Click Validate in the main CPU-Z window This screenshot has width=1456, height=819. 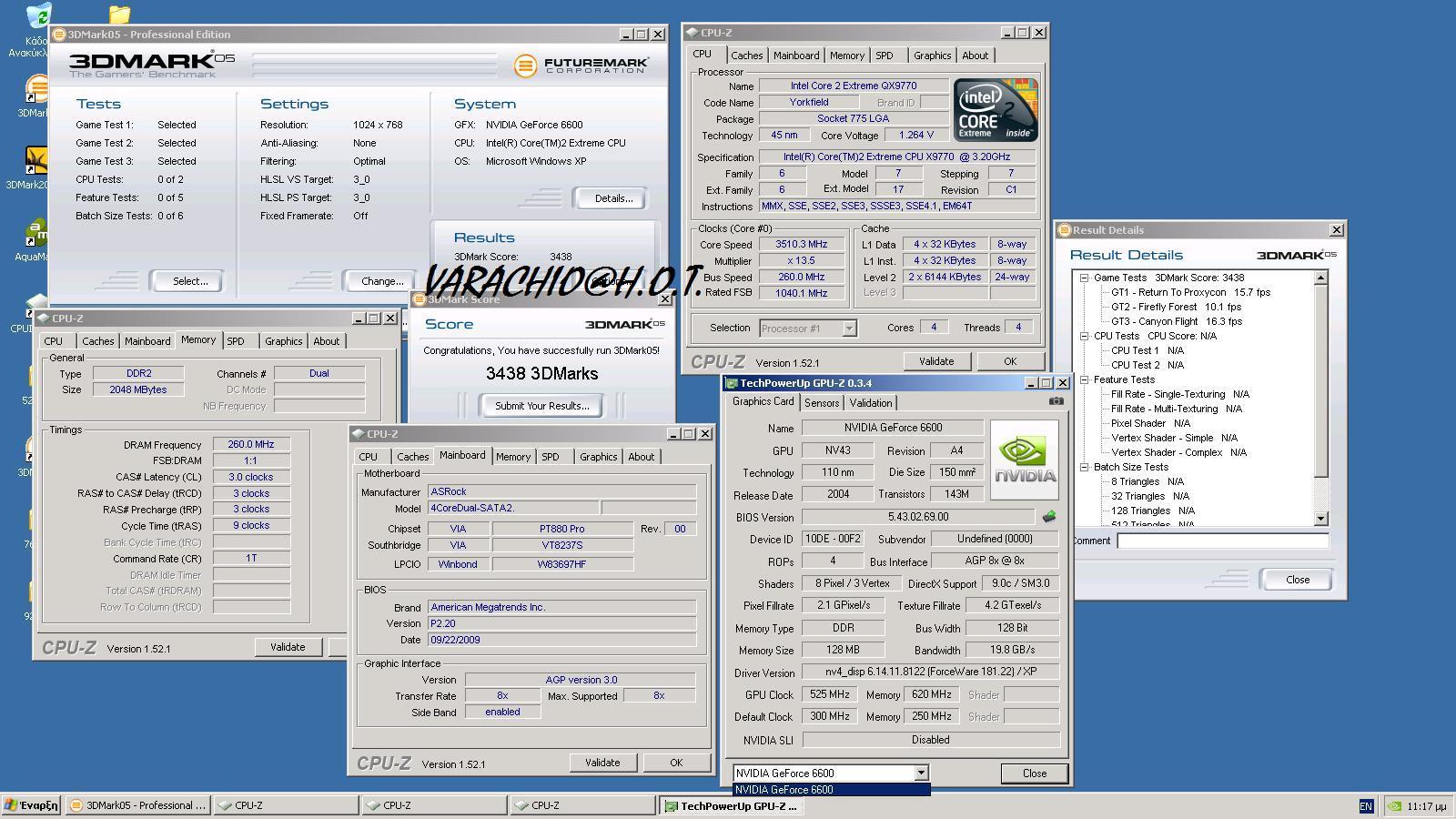click(935, 361)
